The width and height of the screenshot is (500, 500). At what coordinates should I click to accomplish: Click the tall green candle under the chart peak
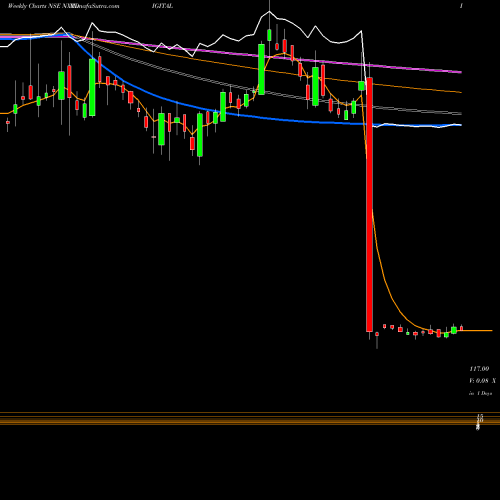pos(261,69)
